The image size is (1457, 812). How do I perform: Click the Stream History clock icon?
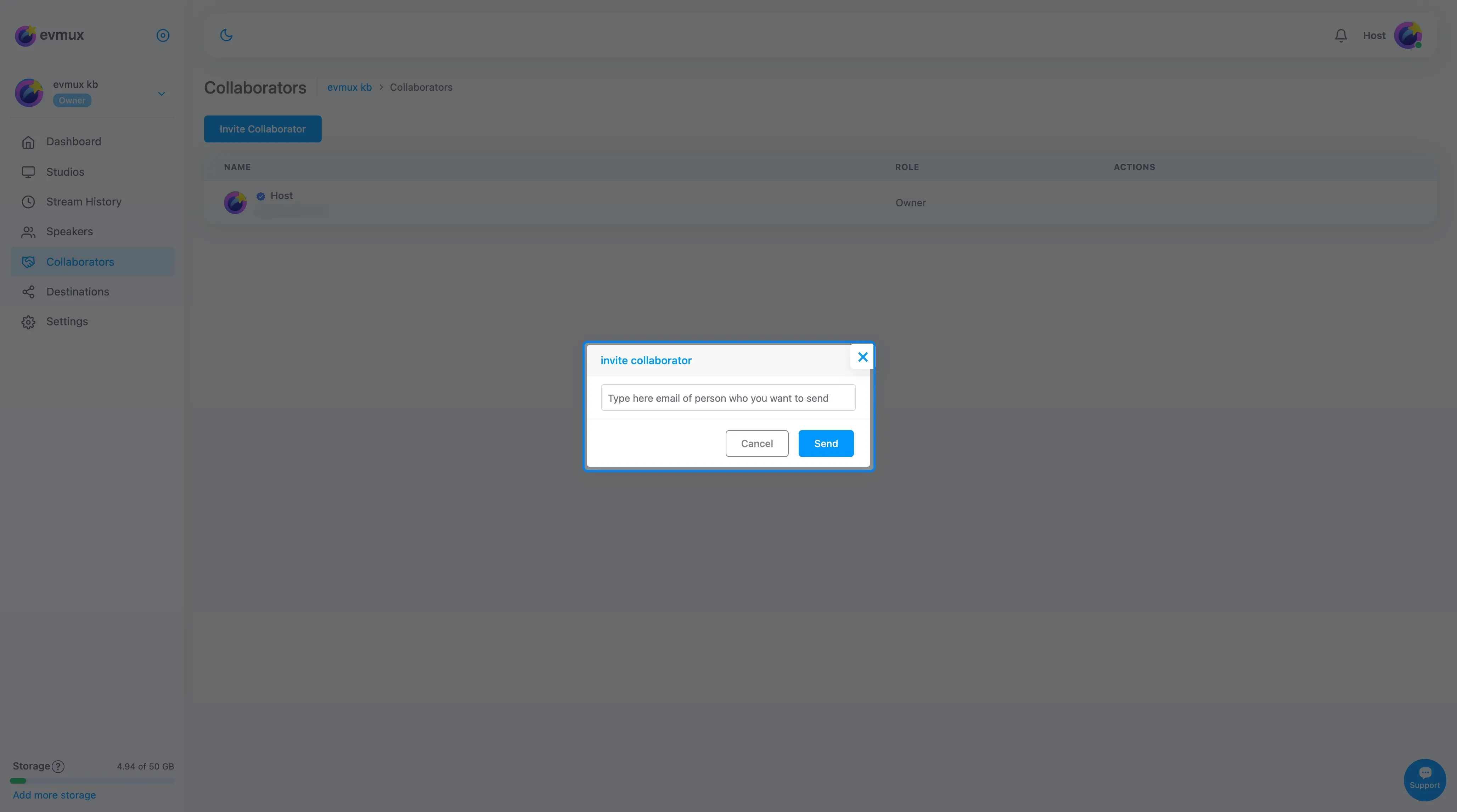click(x=28, y=202)
